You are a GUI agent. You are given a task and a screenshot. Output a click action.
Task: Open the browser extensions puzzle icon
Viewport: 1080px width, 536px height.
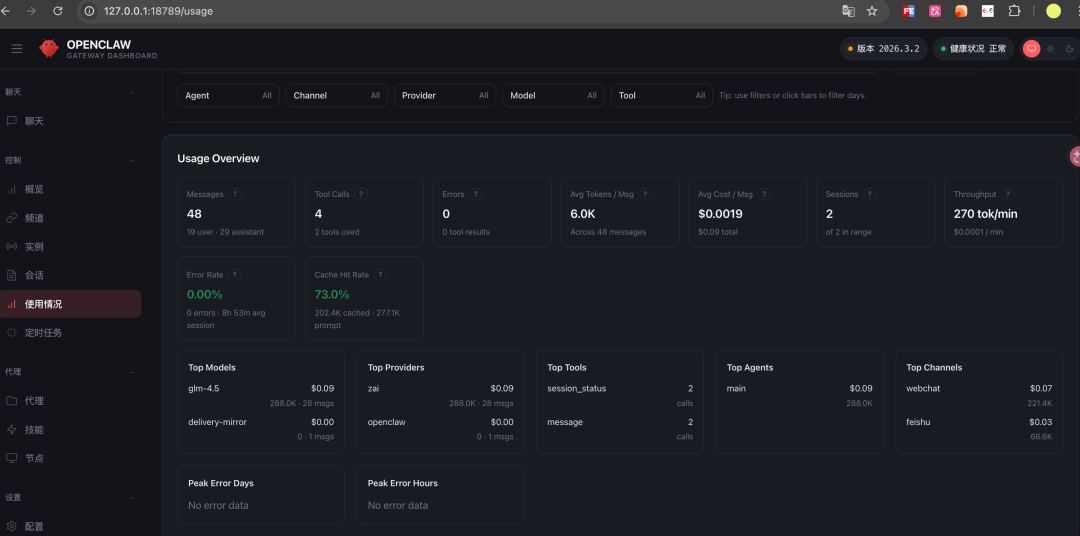(x=1015, y=11)
